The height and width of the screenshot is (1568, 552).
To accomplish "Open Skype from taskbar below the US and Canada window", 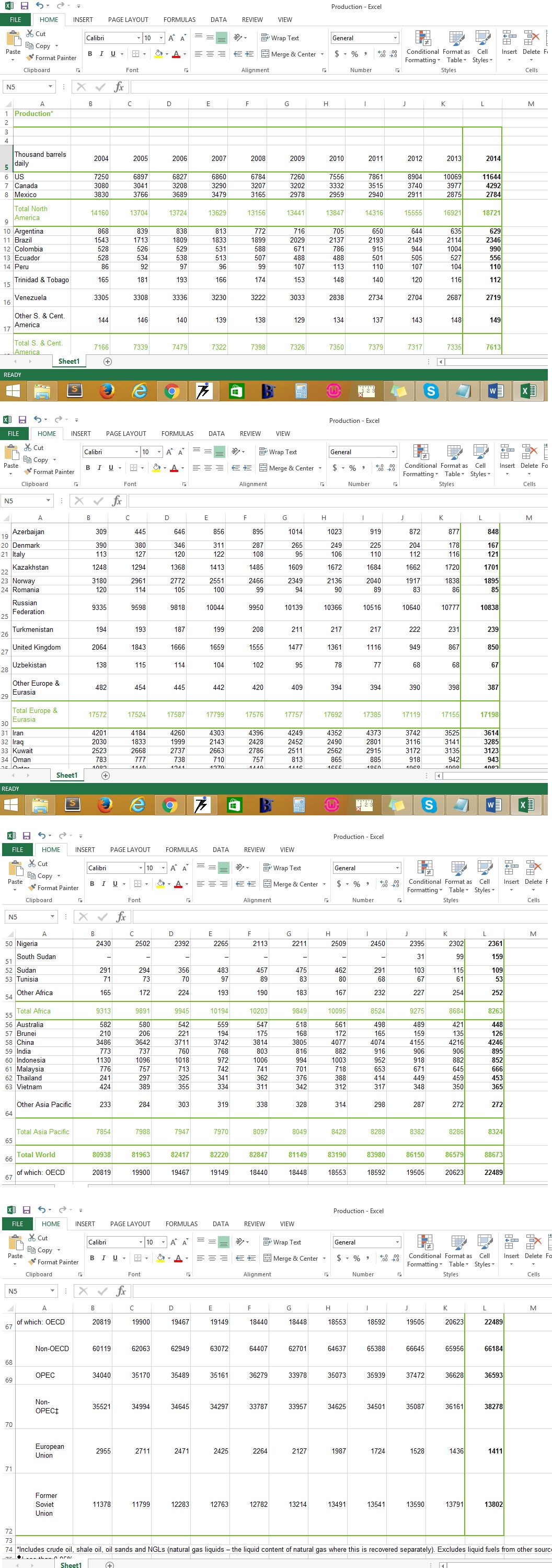I will (431, 391).
